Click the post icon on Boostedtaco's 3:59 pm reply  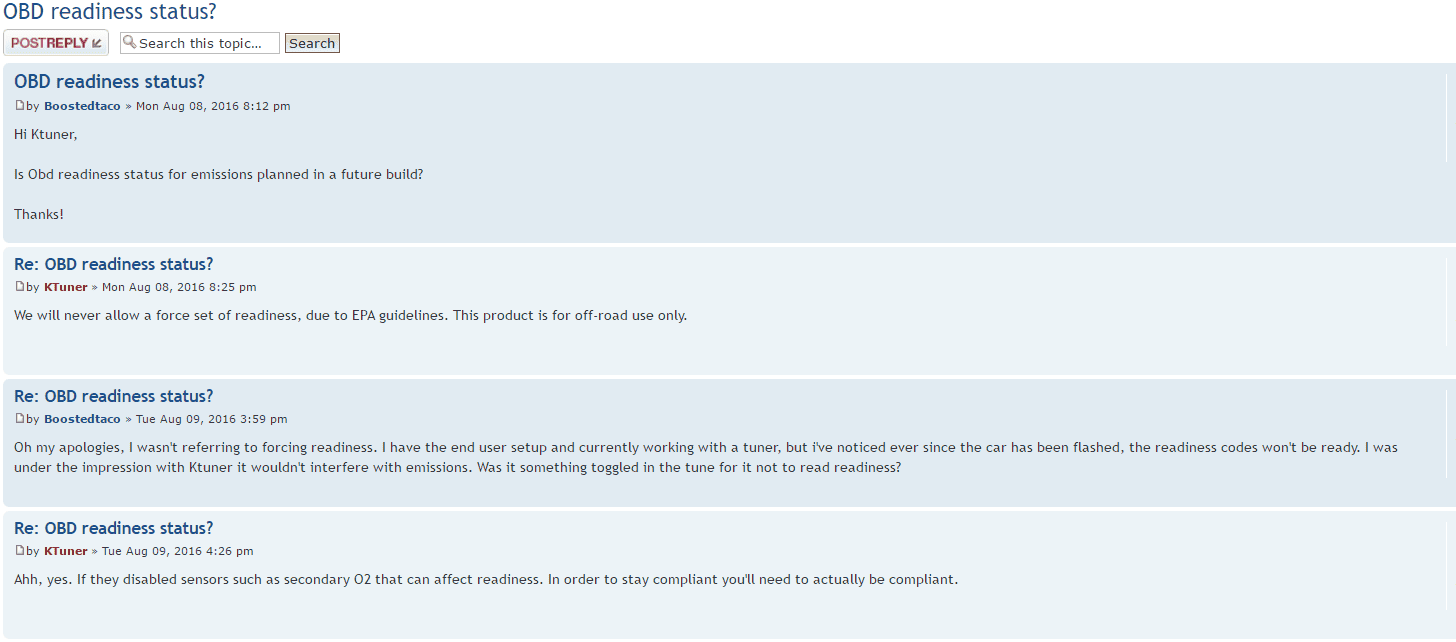[19, 419]
